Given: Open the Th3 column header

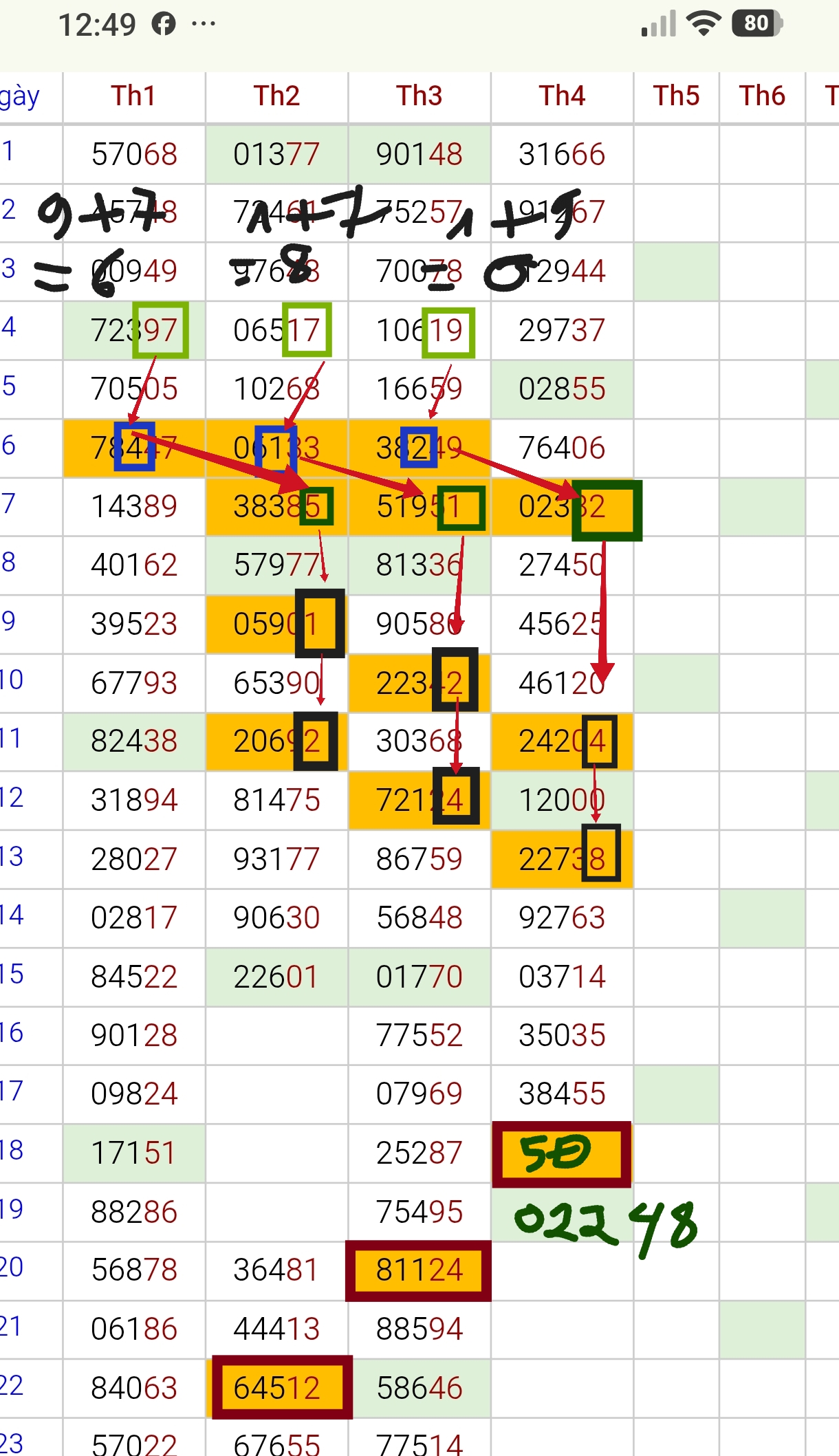Looking at the screenshot, I should click(419, 96).
